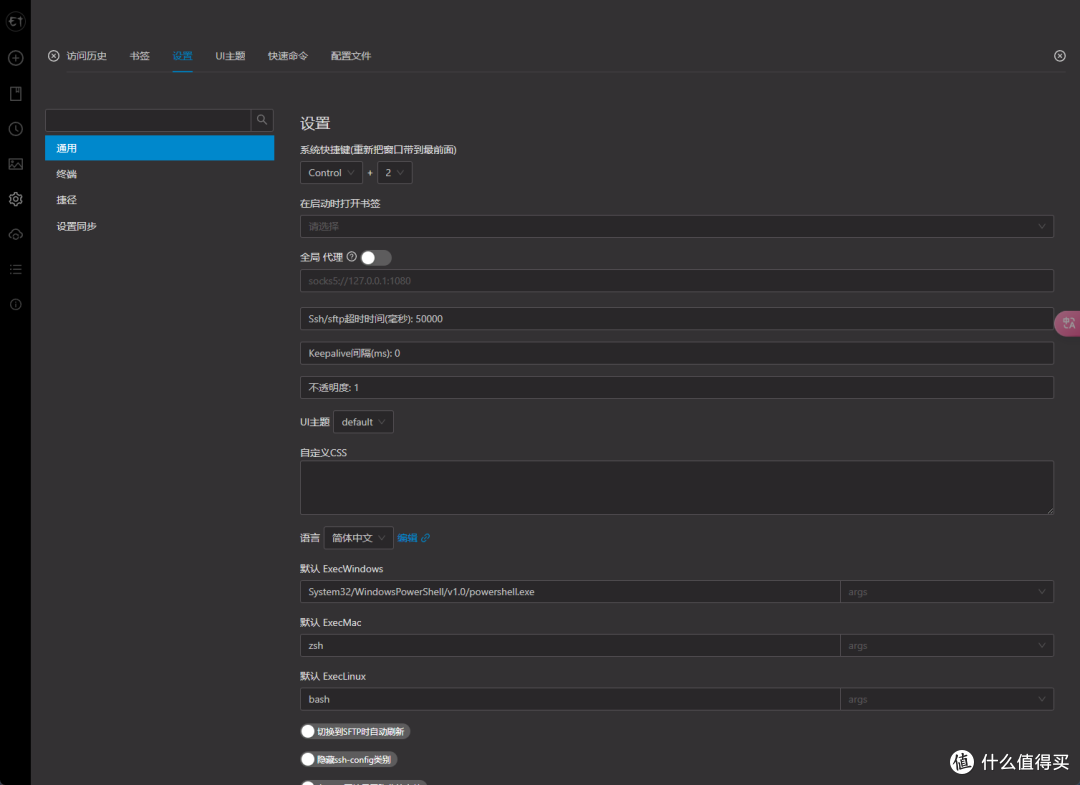Click the electerm logo icon
The height and width of the screenshot is (785, 1080).
pos(15,21)
